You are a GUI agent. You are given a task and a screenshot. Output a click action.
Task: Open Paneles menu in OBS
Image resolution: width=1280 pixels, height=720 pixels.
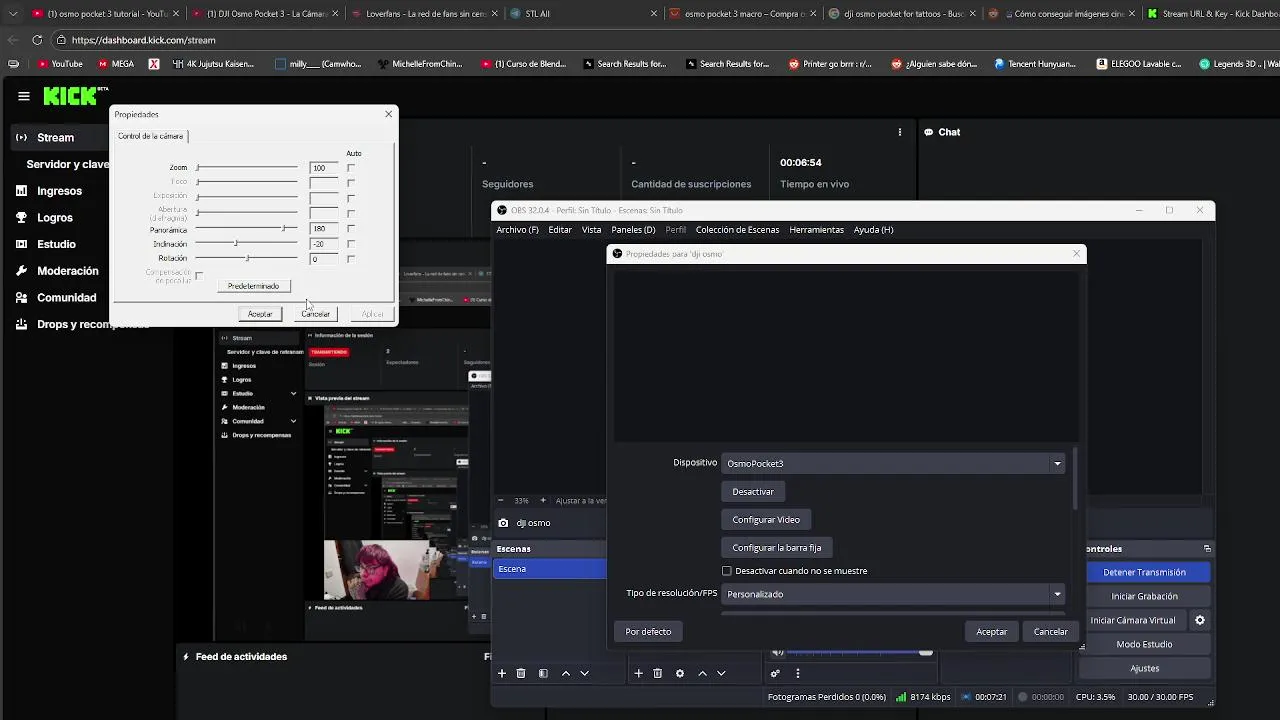[x=633, y=230]
